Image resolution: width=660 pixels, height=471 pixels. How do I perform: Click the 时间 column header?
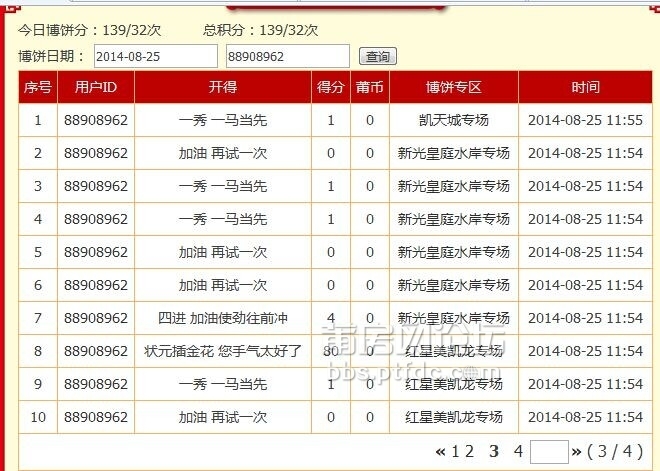(585, 87)
